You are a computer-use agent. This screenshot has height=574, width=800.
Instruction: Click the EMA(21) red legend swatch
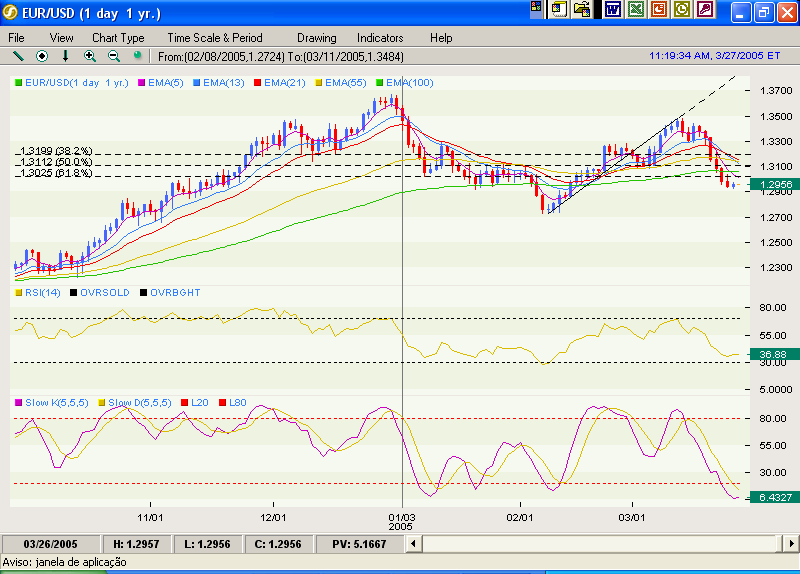[x=257, y=82]
